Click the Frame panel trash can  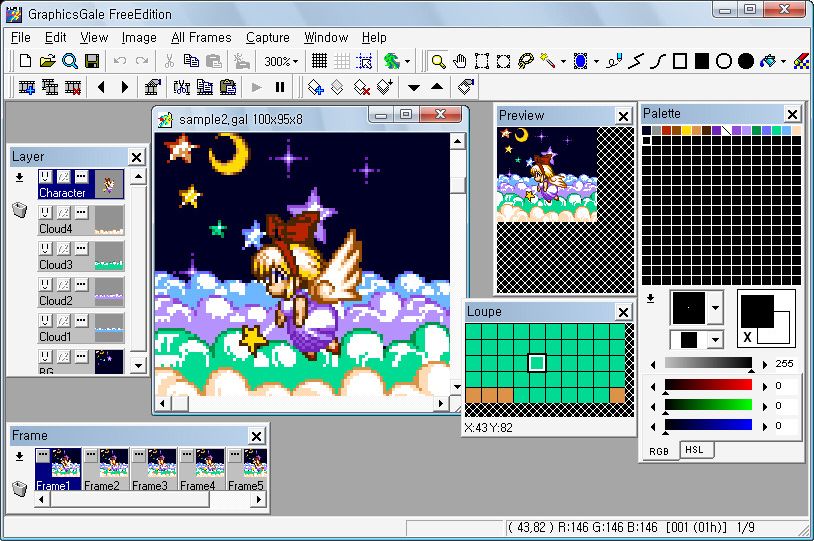[x=19, y=489]
